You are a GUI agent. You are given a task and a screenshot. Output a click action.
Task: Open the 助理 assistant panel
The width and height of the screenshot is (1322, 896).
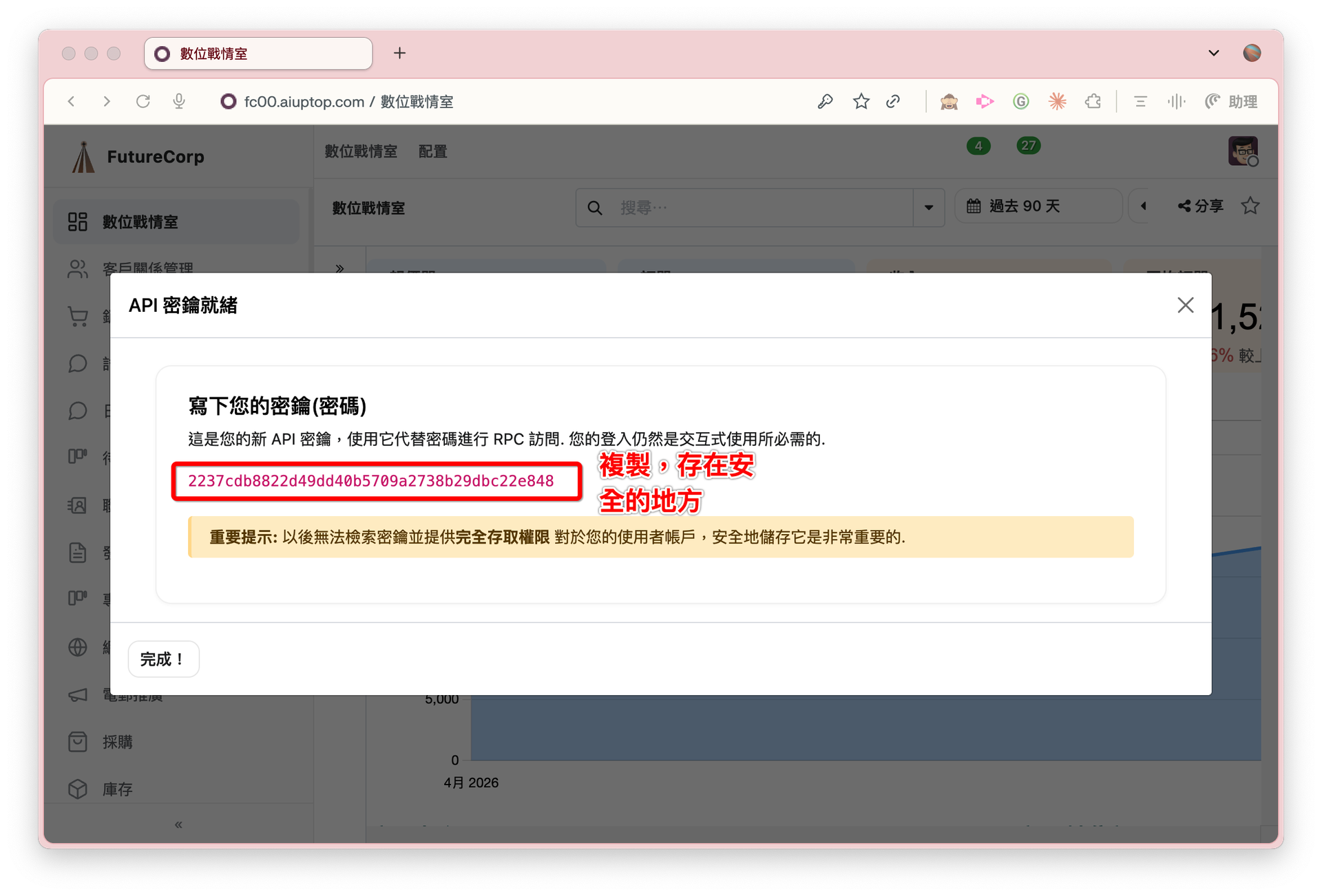tap(1231, 102)
